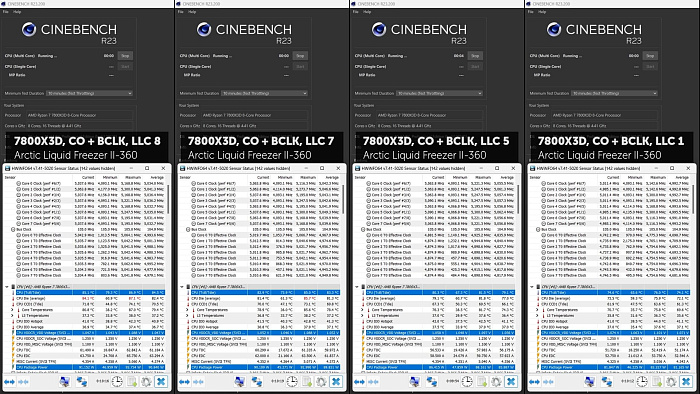The width and height of the screenshot is (700, 394).
Task: Shrink sensor columns in LLC 8 HWiNFO window
Action: (x=23, y=382)
